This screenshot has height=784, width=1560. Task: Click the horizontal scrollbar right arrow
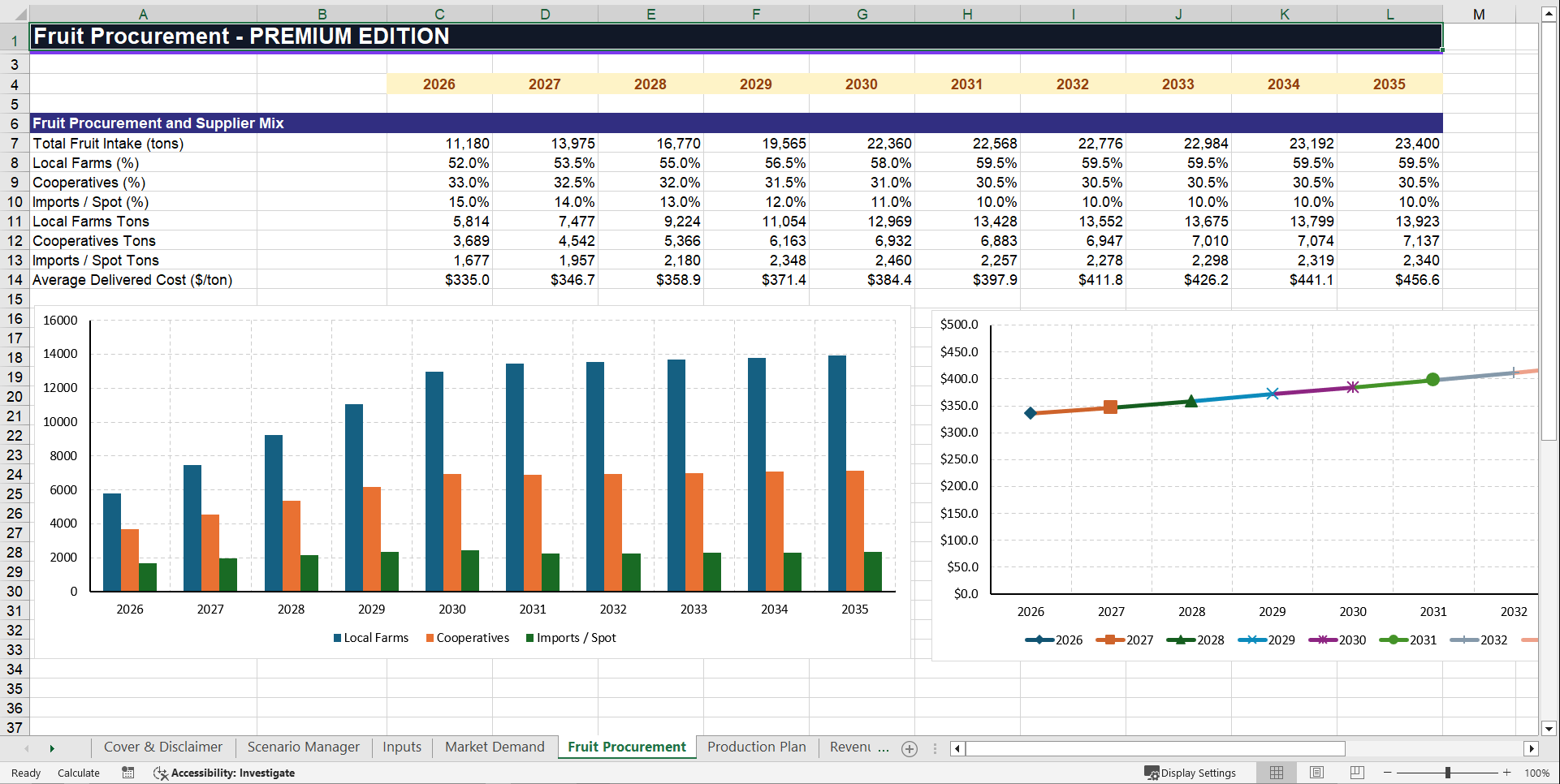tap(1532, 749)
